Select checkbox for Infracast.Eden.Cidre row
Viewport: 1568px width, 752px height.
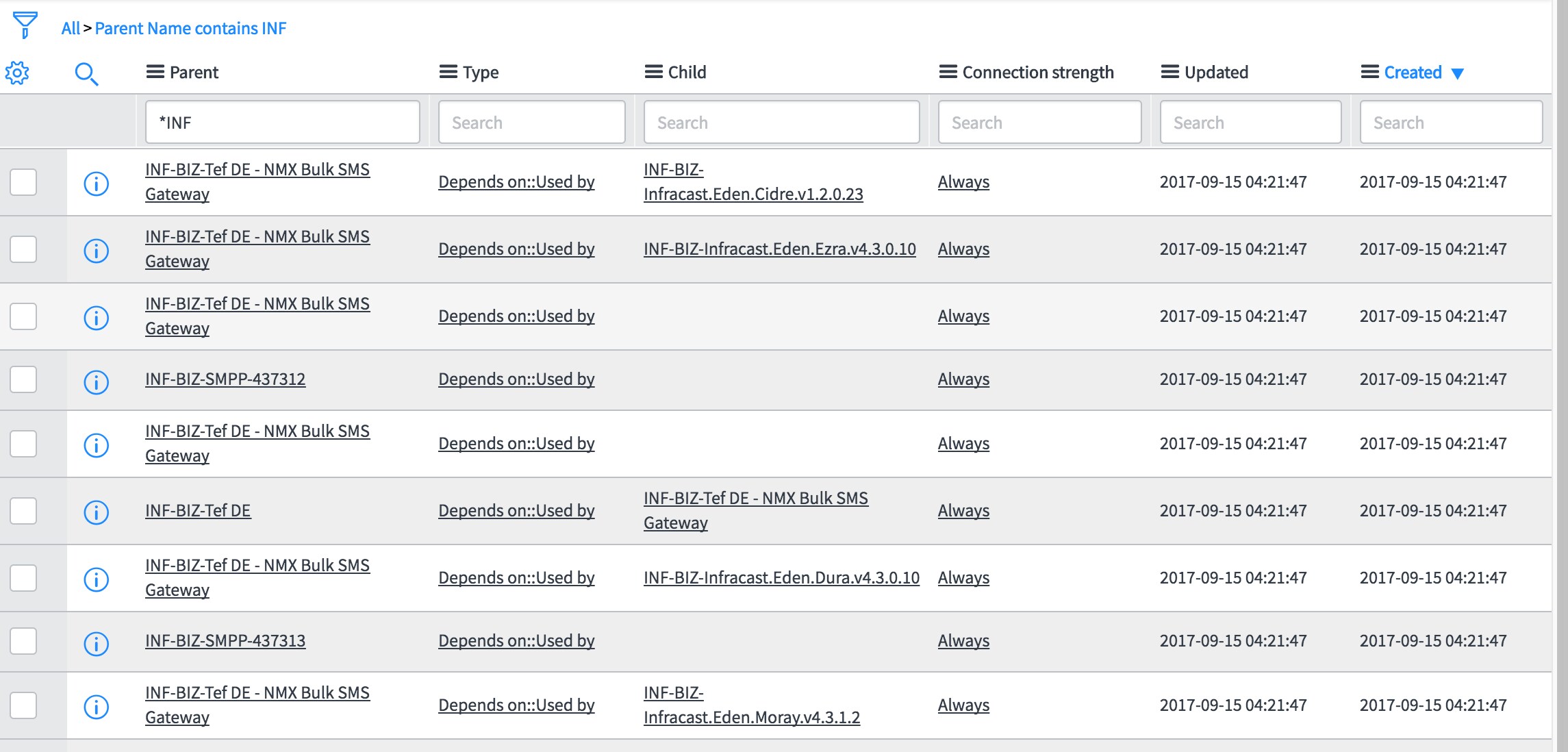tap(23, 182)
